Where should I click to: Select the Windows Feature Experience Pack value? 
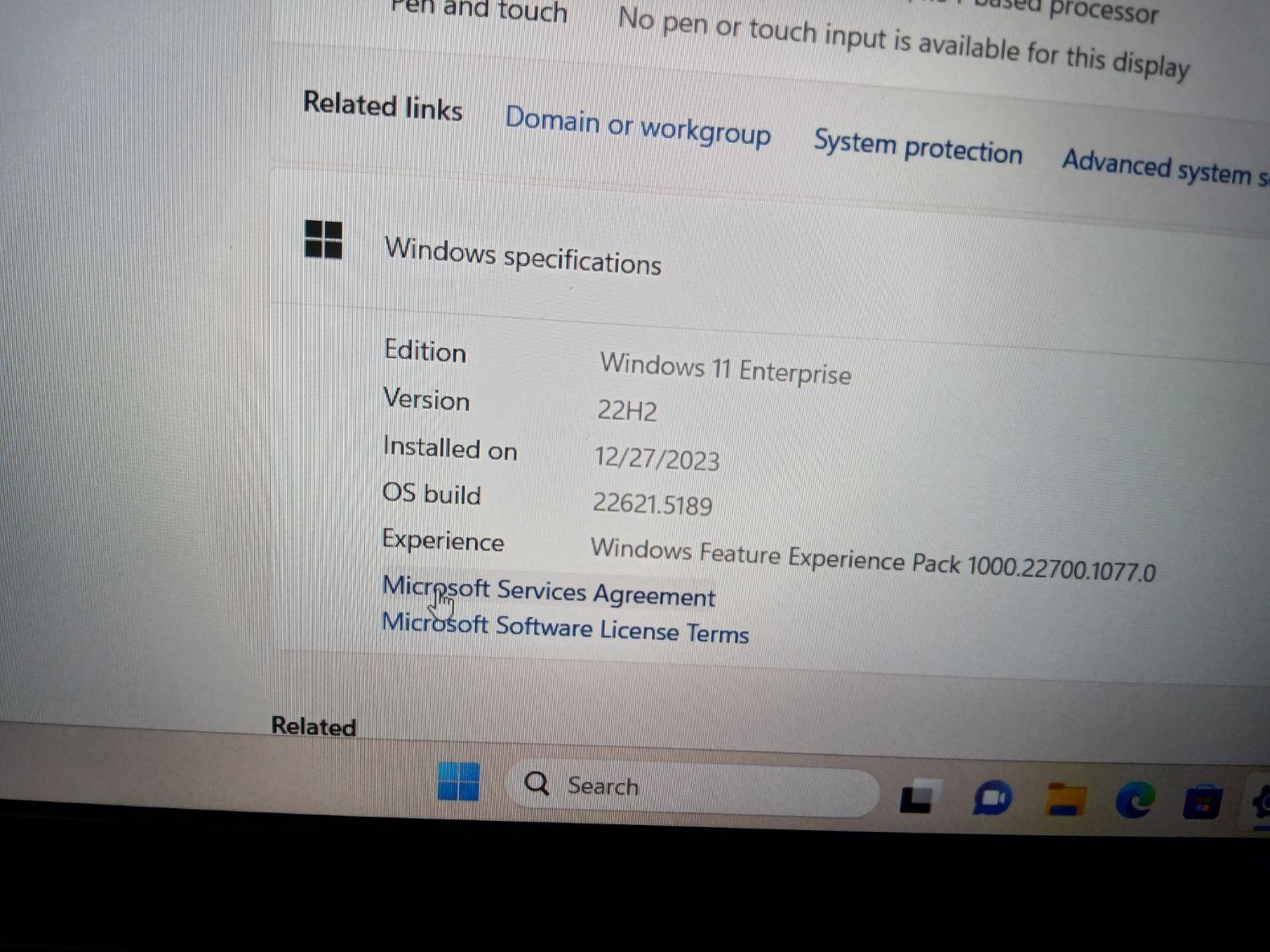873,559
